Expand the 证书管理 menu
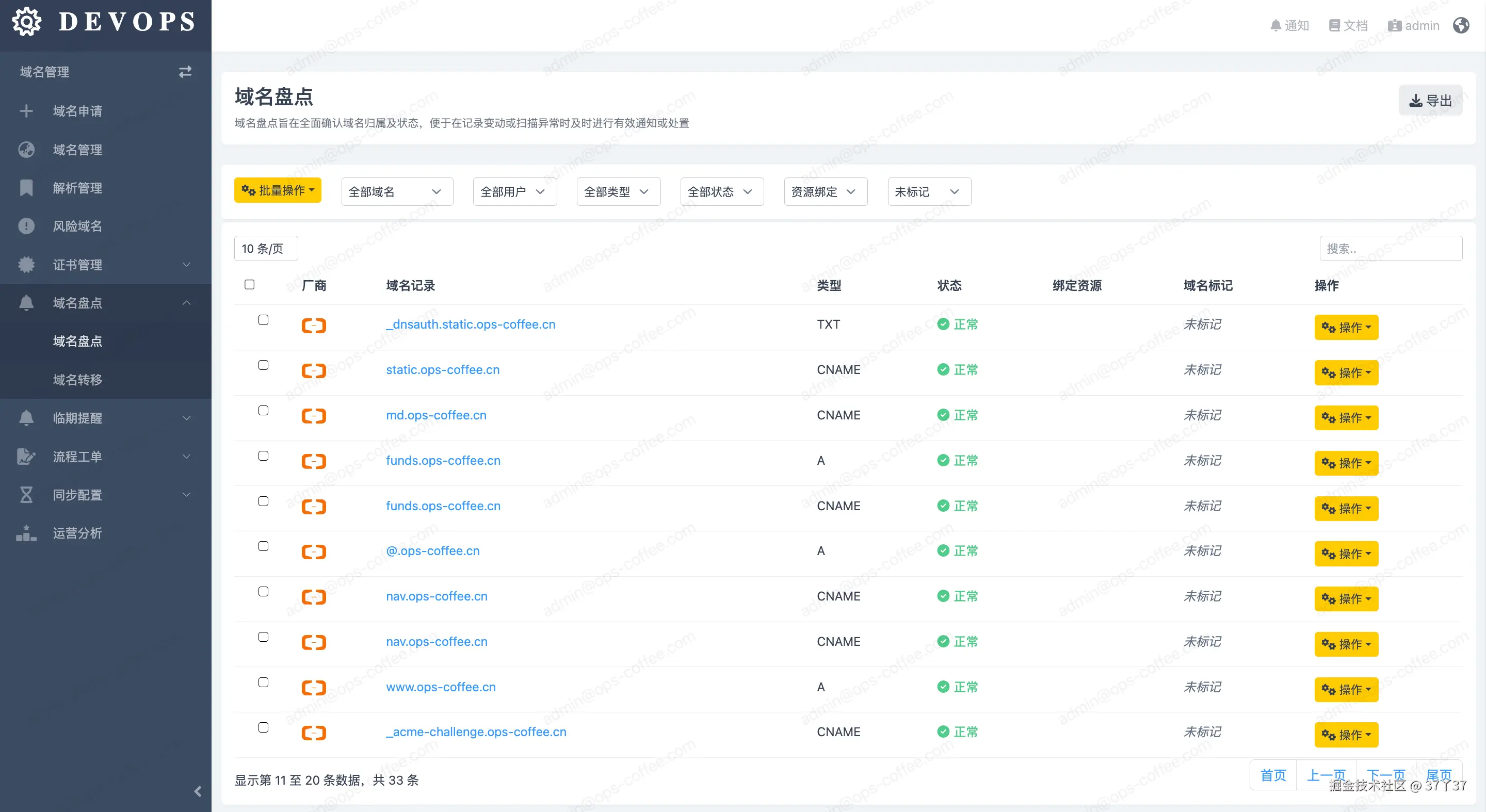 106,265
